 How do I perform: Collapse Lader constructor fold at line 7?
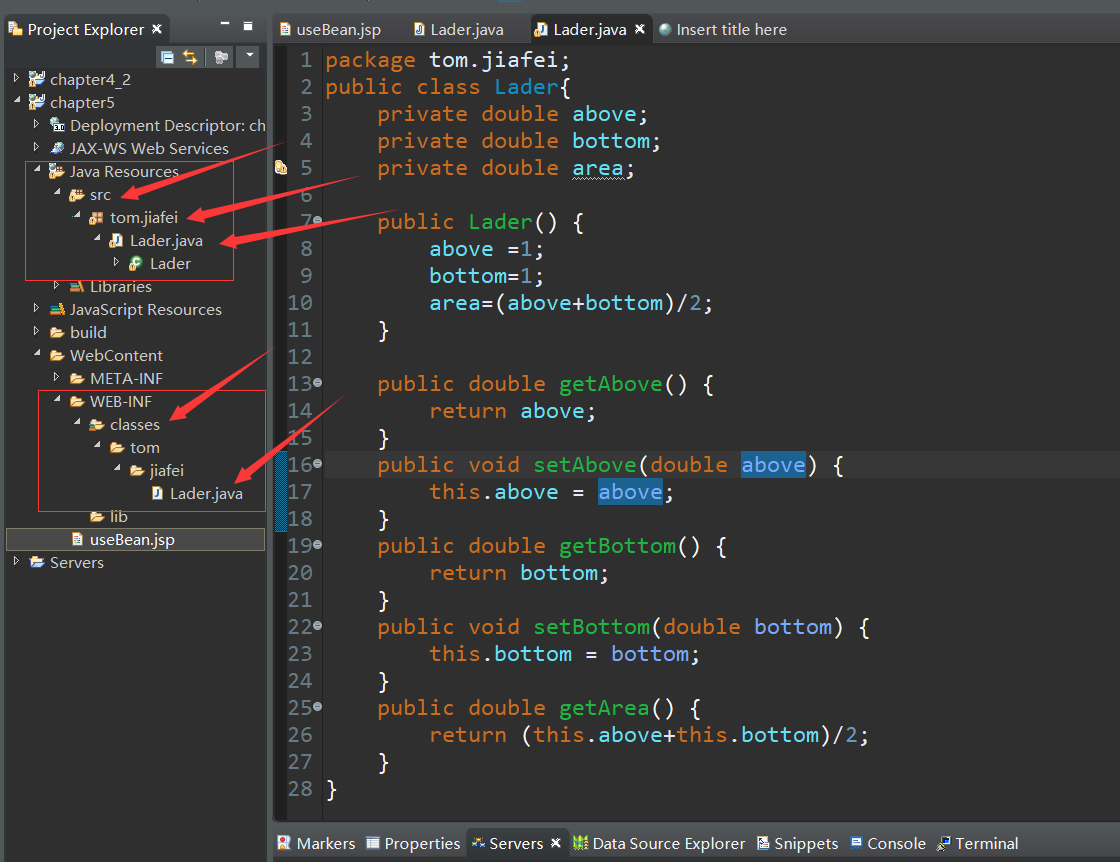pyautogui.click(x=318, y=220)
